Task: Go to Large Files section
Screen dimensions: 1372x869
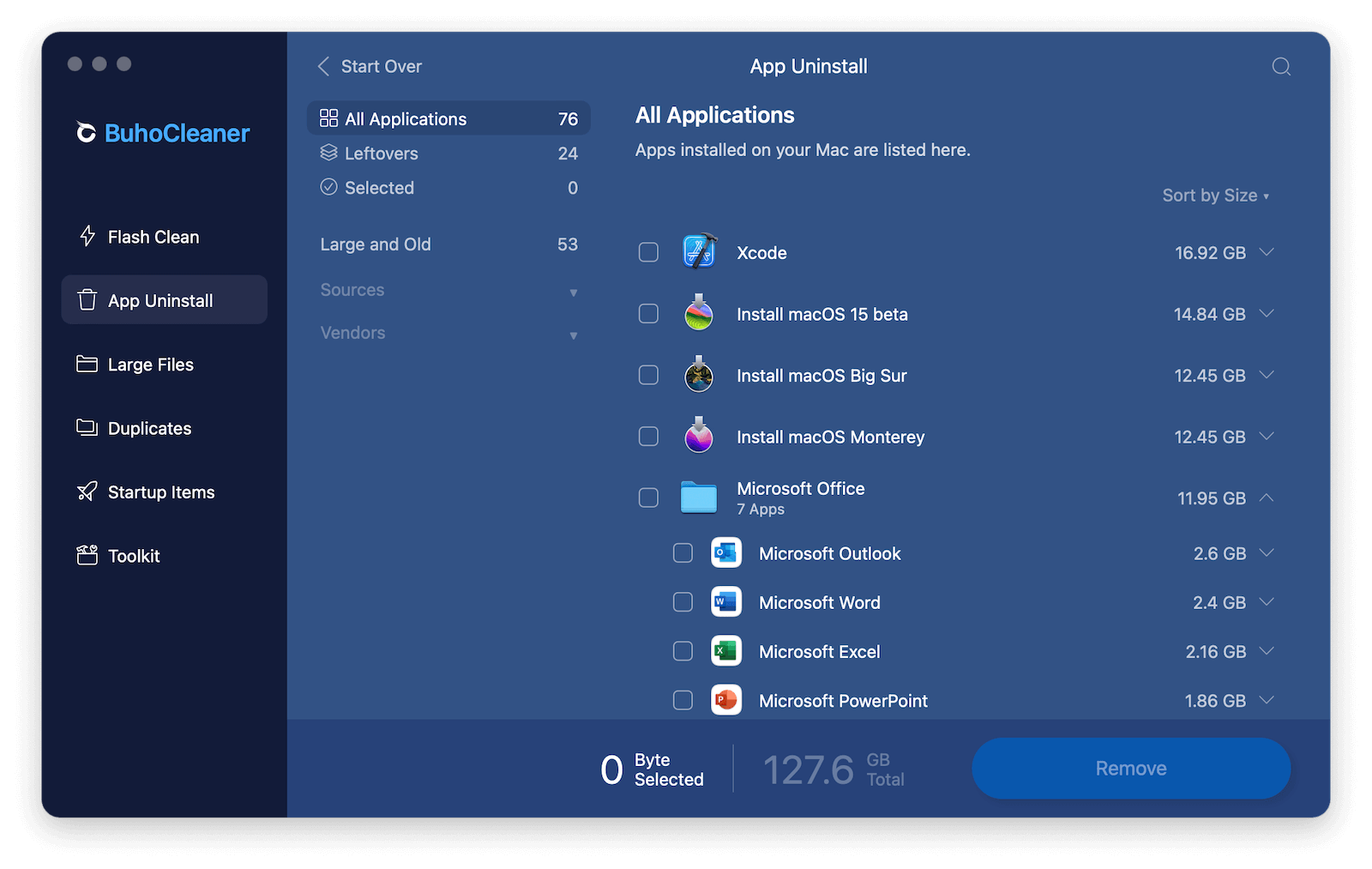Action: coord(164,364)
